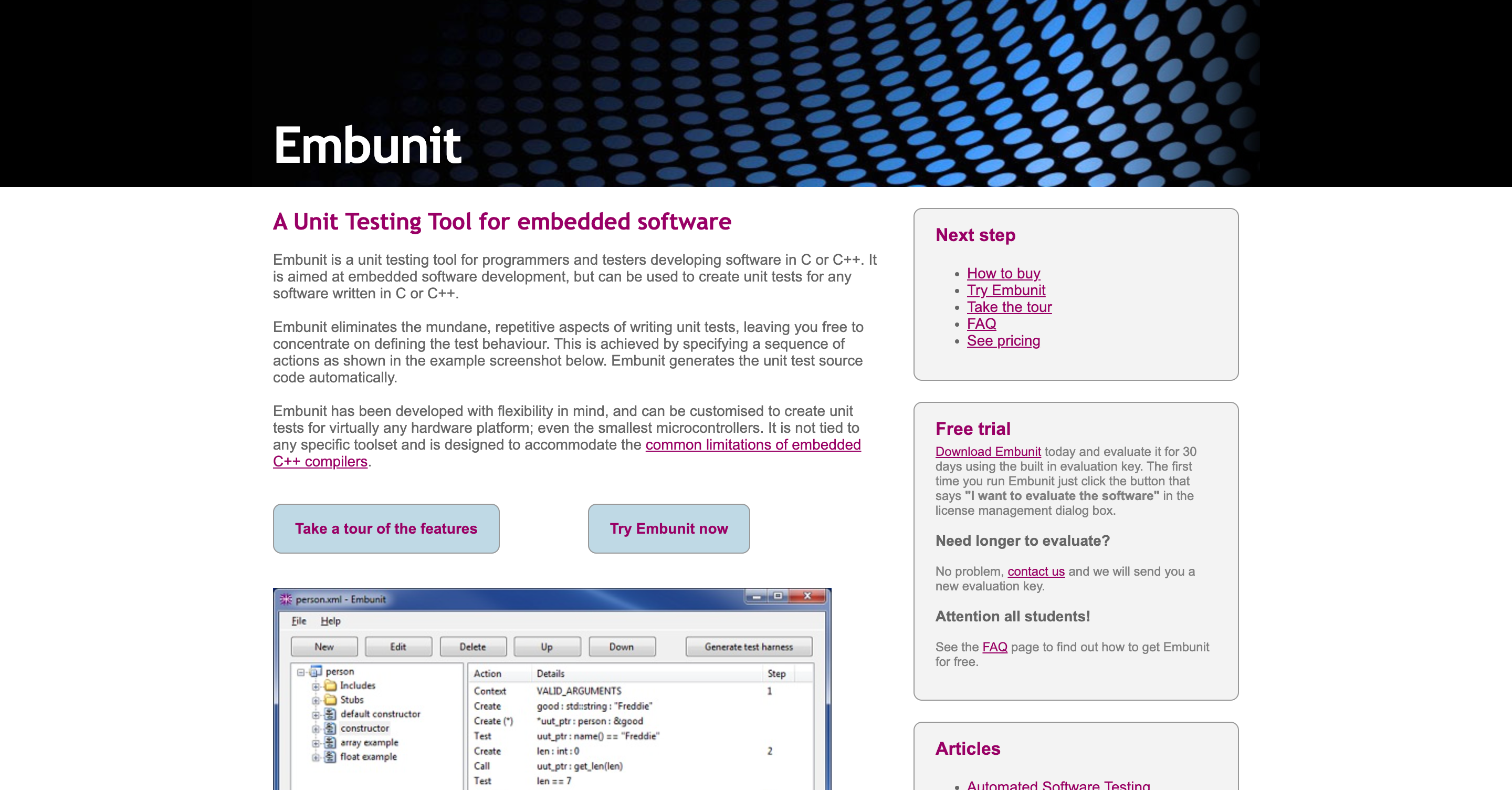Click the Edit button in the screenshot
Viewport: 1512px width, 790px height.
398,647
